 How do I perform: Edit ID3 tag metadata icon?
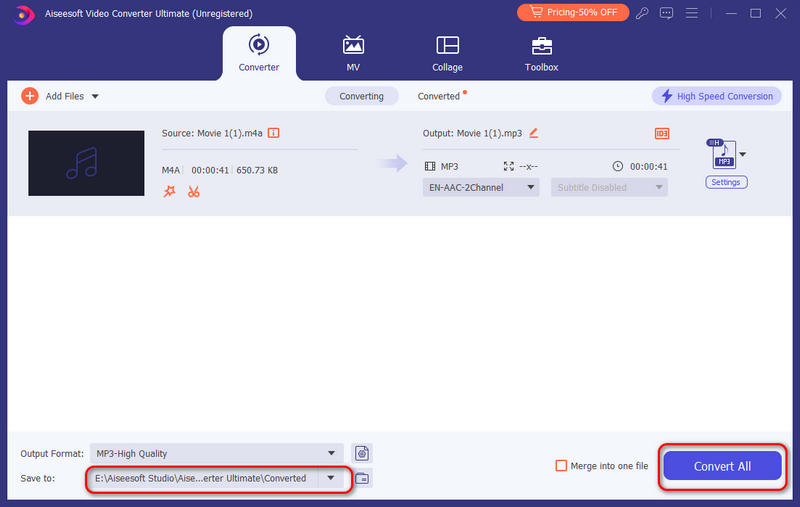coord(662,134)
